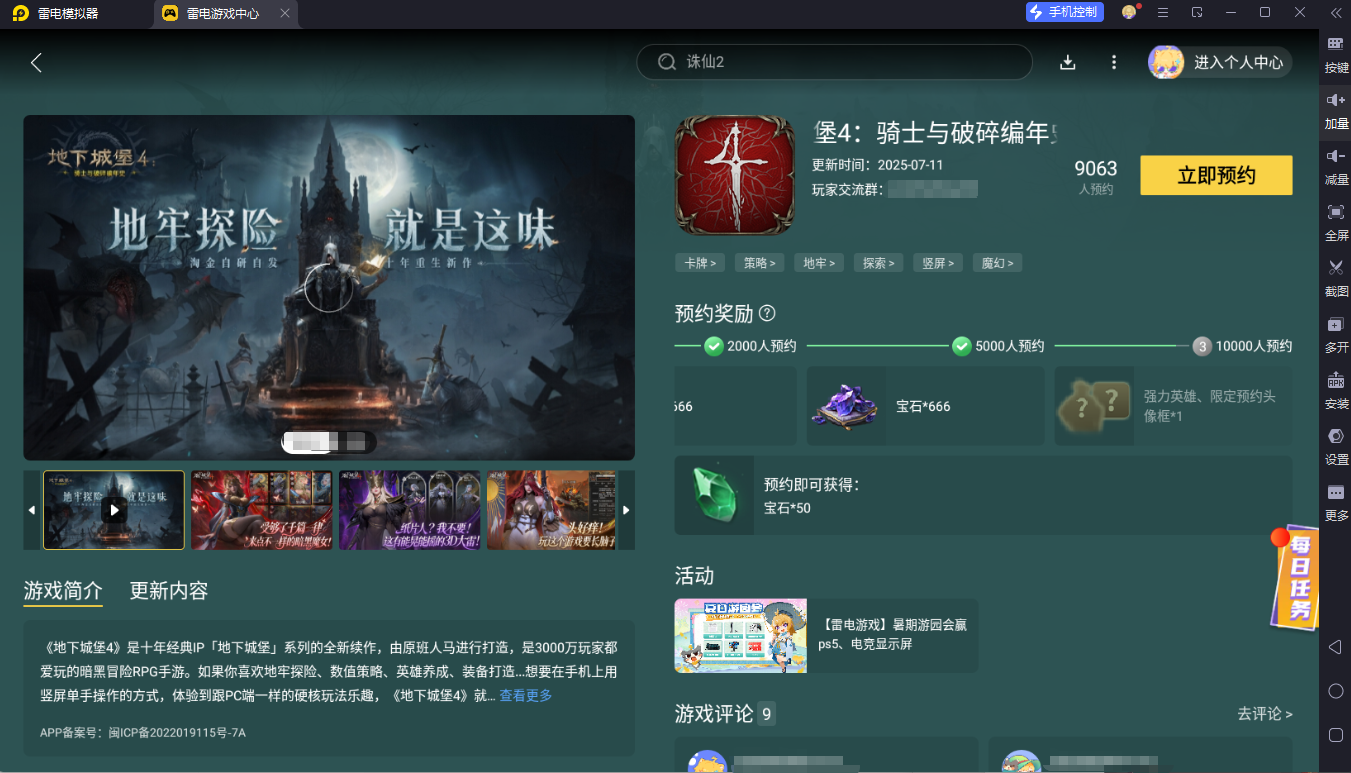Close the 雷电游戏中心 tab
Screen dimensions: 1351x773
[285, 13]
